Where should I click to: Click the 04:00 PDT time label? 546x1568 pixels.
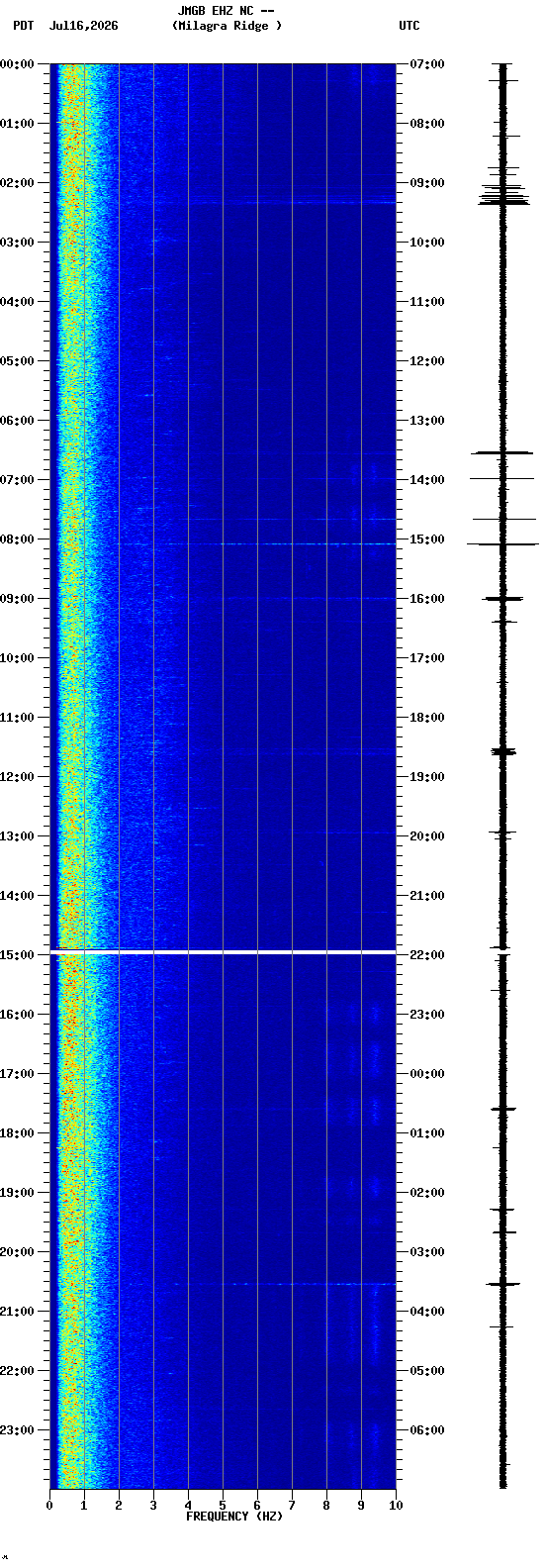pyautogui.click(x=17, y=302)
